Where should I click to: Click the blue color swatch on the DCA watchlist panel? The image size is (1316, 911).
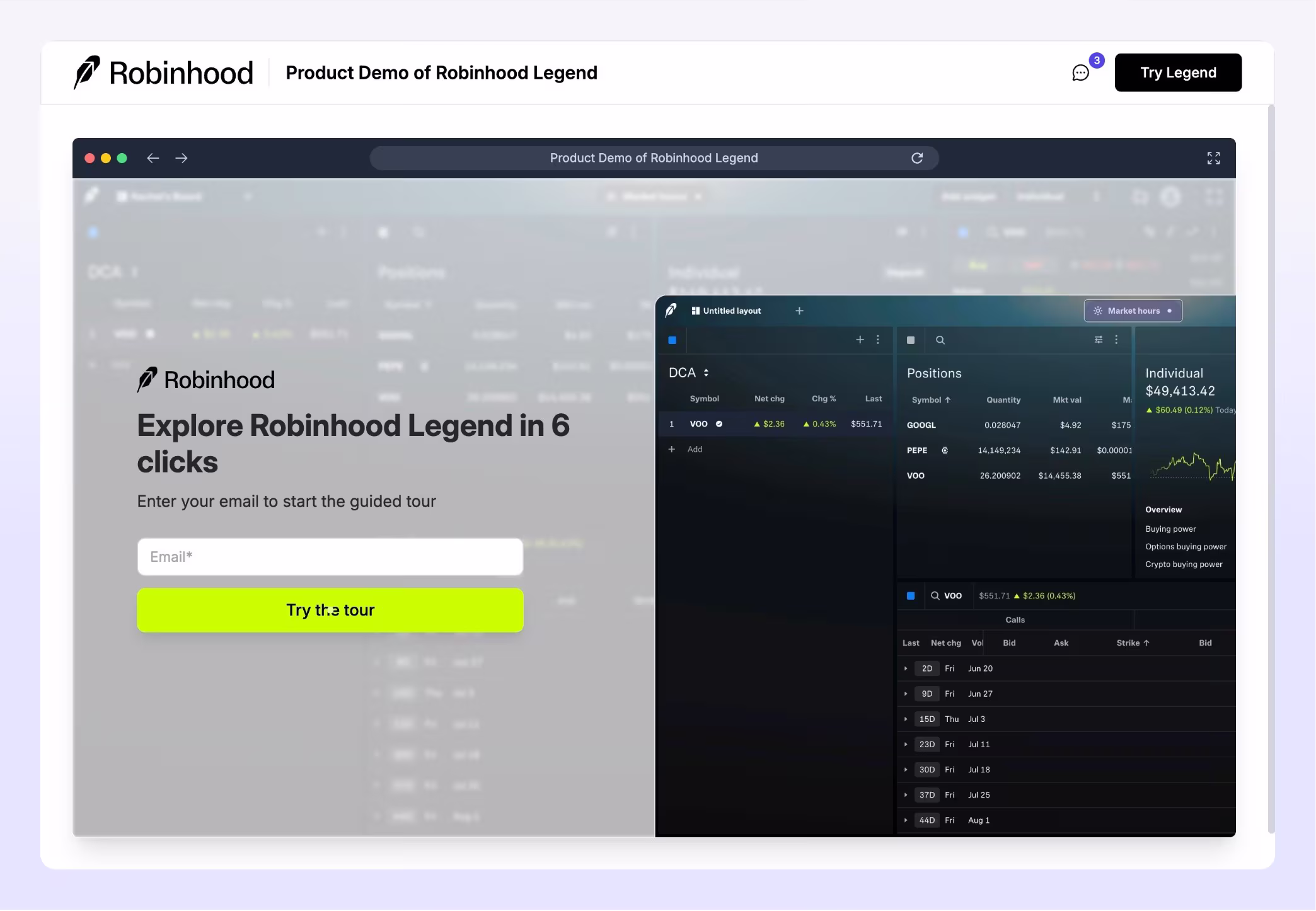(x=672, y=340)
